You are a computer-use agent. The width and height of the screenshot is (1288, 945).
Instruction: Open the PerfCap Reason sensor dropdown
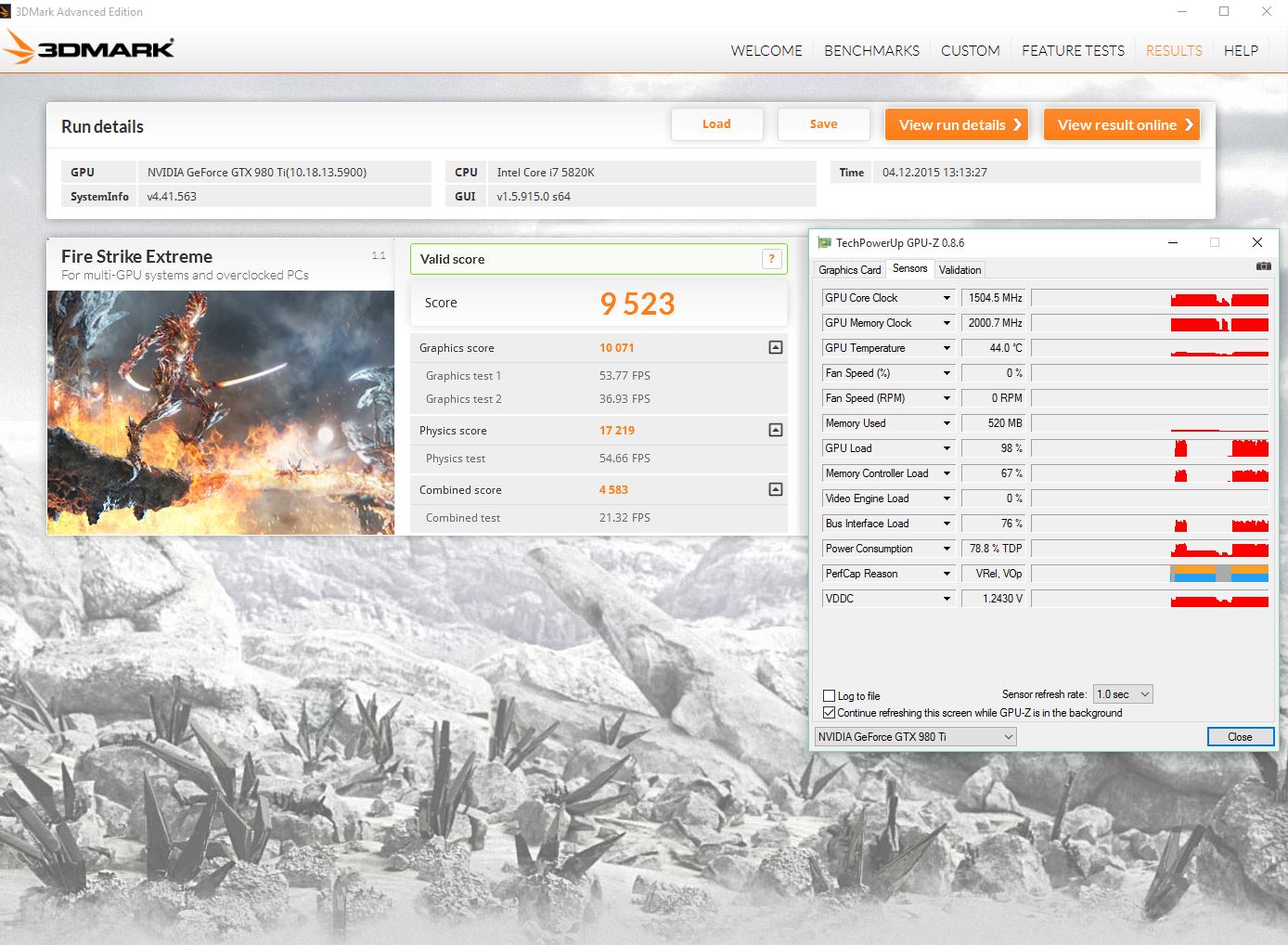(947, 574)
